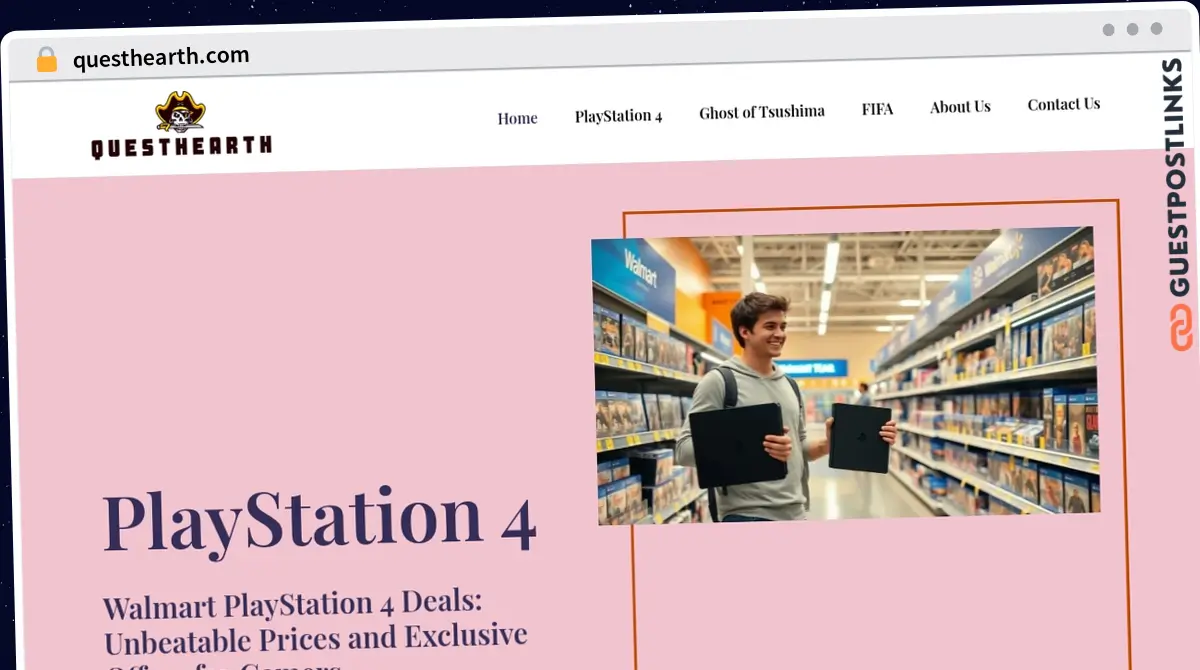
Task: Select FIFA in the navigation bar
Action: pos(877,109)
